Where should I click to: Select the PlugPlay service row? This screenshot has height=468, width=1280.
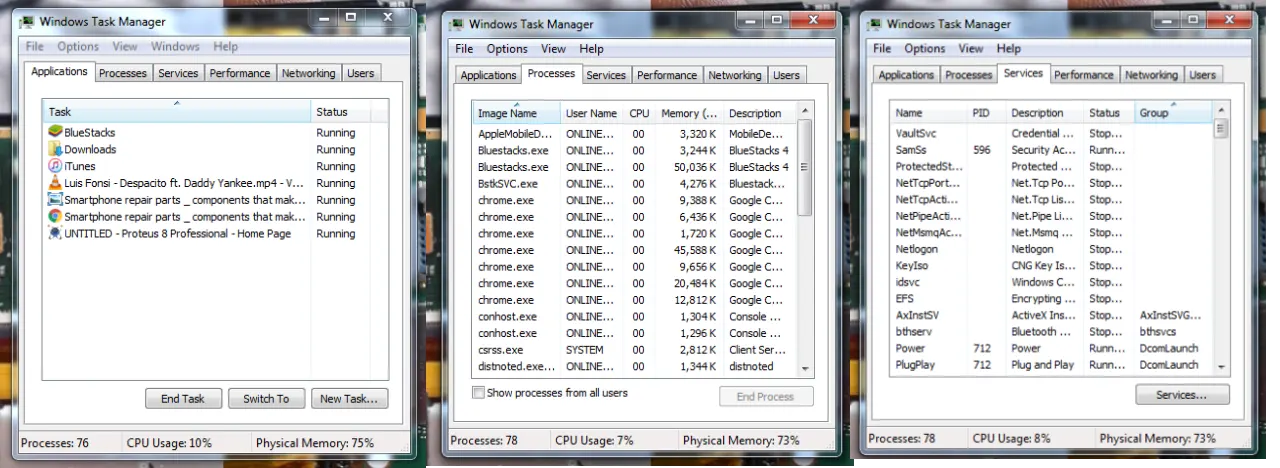click(x=1052, y=365)
